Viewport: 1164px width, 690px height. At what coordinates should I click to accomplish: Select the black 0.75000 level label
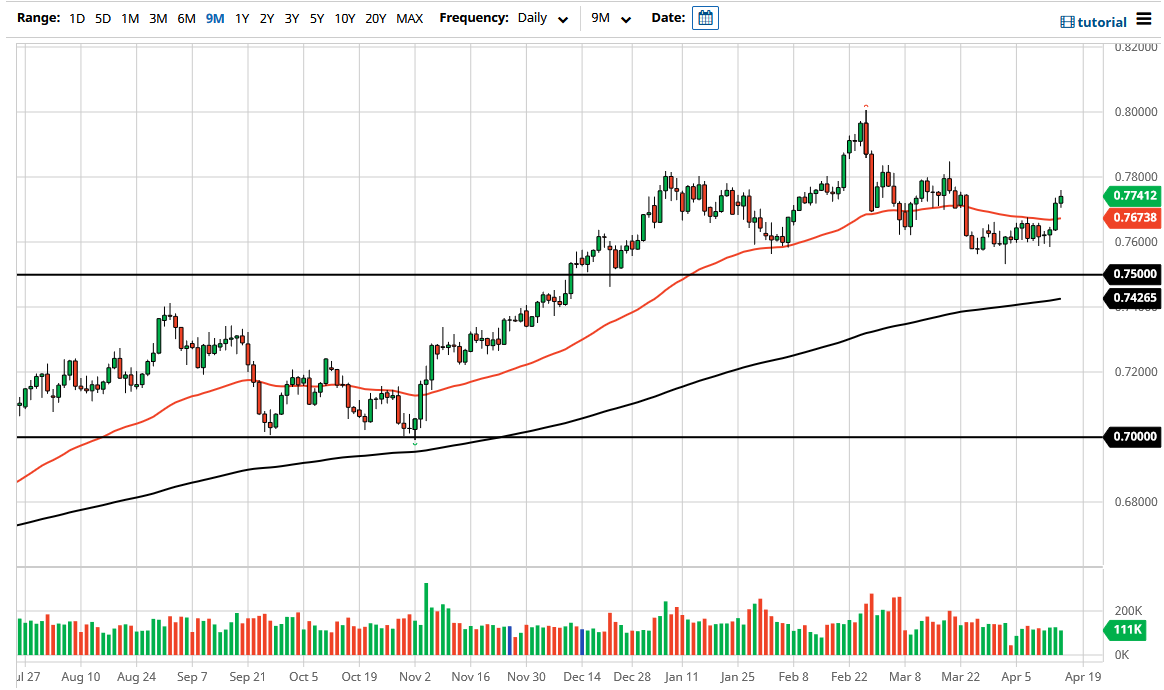[x=1134, y=273]
